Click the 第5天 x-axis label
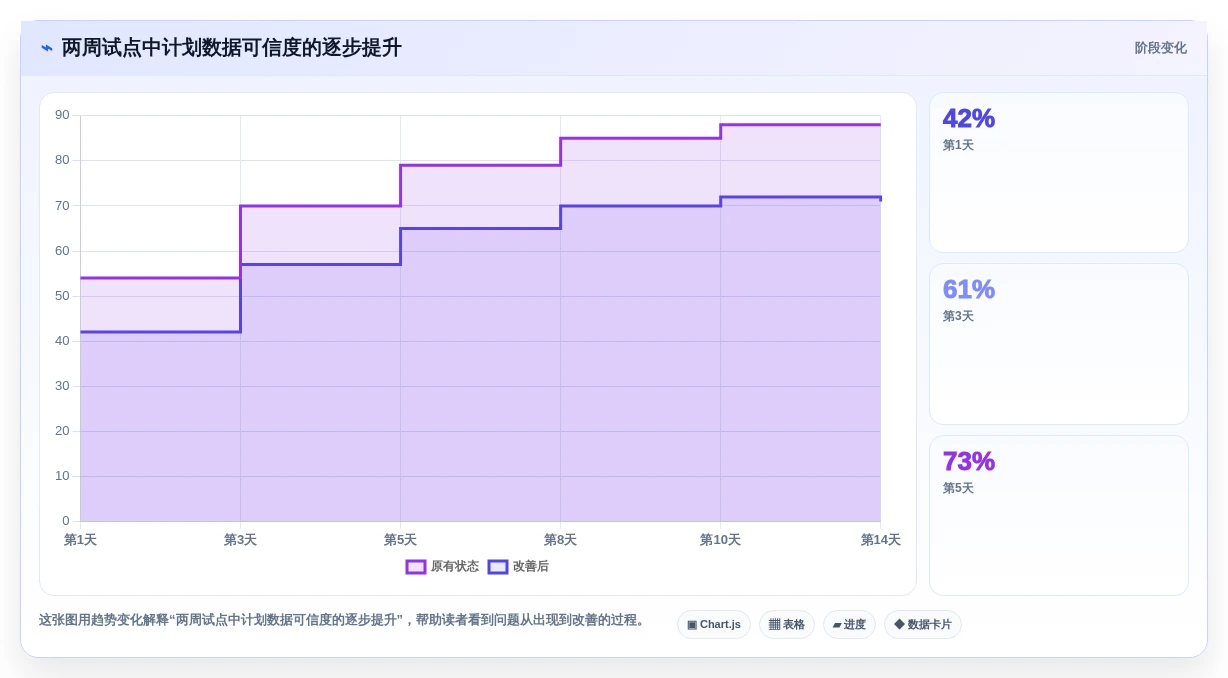1228x678 pixels. tap(400, 540)
